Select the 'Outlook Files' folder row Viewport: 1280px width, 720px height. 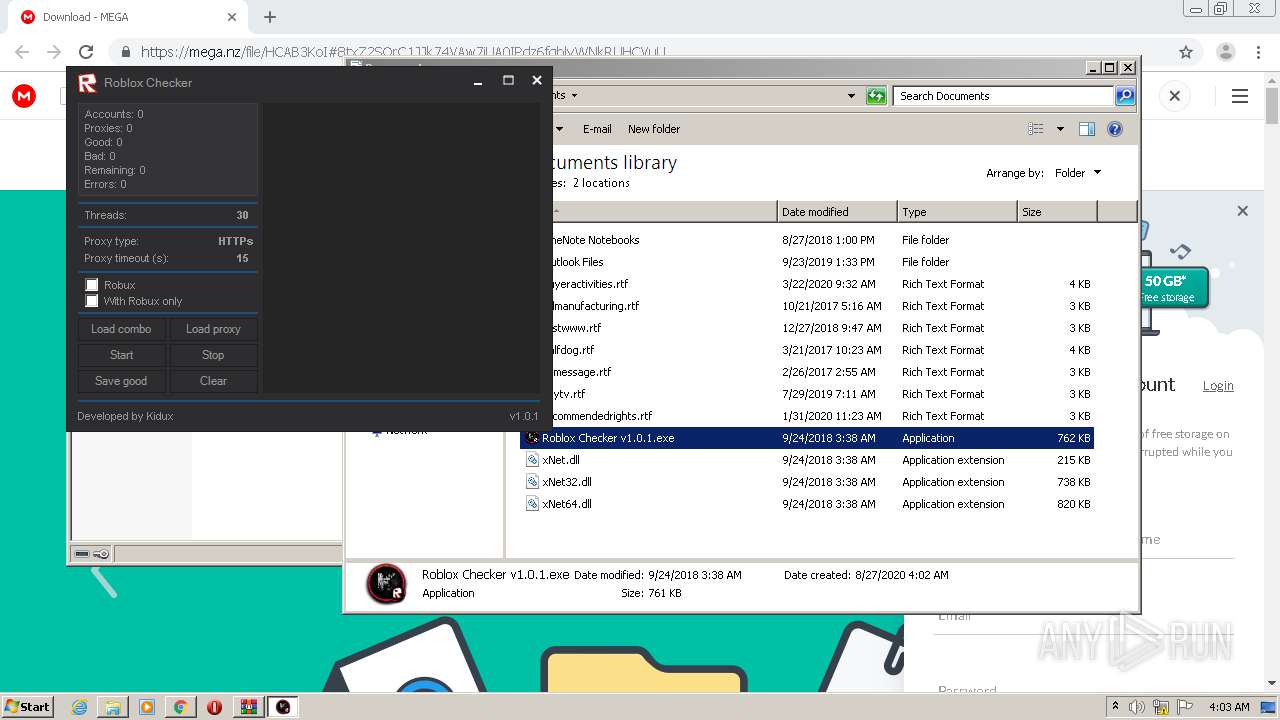pyautogui.click(x=807, y=262)
